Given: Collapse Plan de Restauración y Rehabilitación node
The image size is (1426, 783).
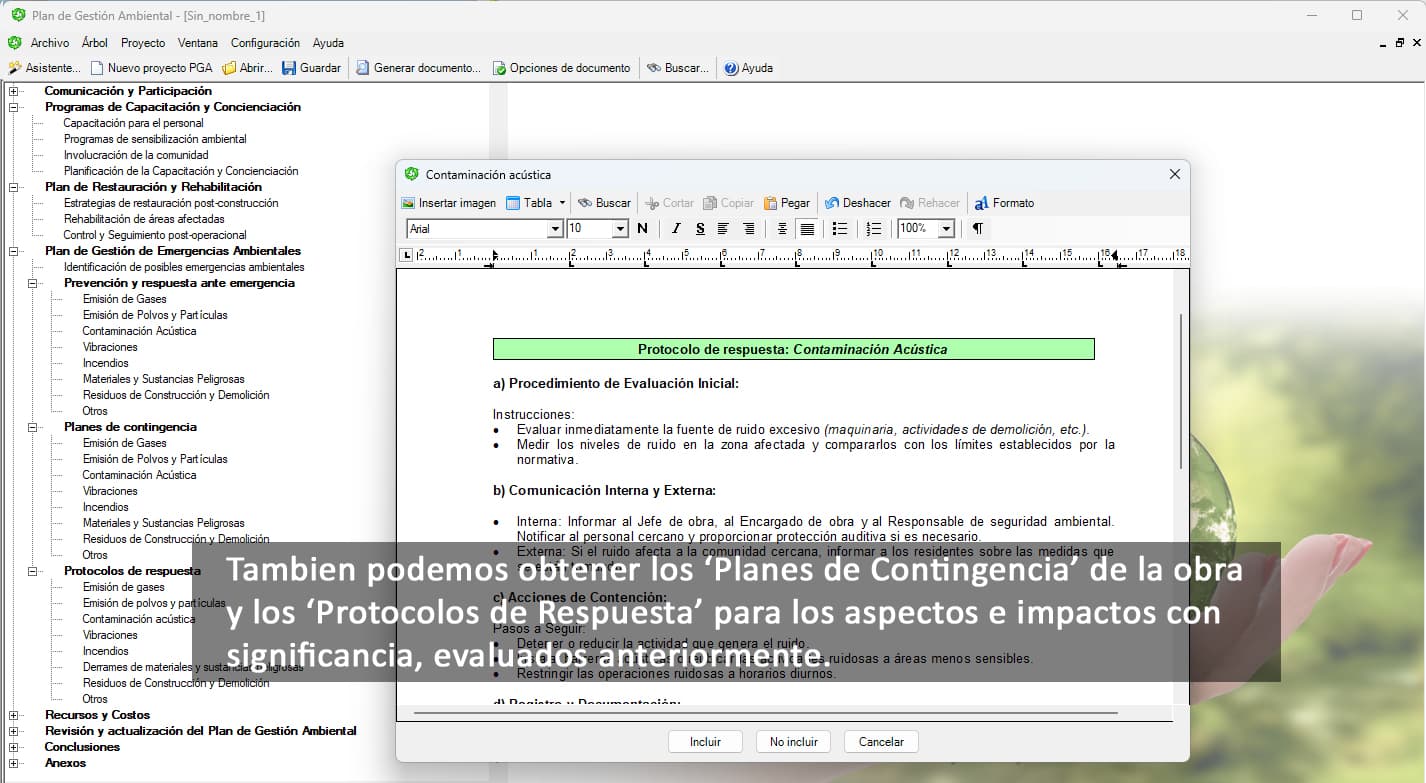Looking at the screenshot, I should [14, 187].
